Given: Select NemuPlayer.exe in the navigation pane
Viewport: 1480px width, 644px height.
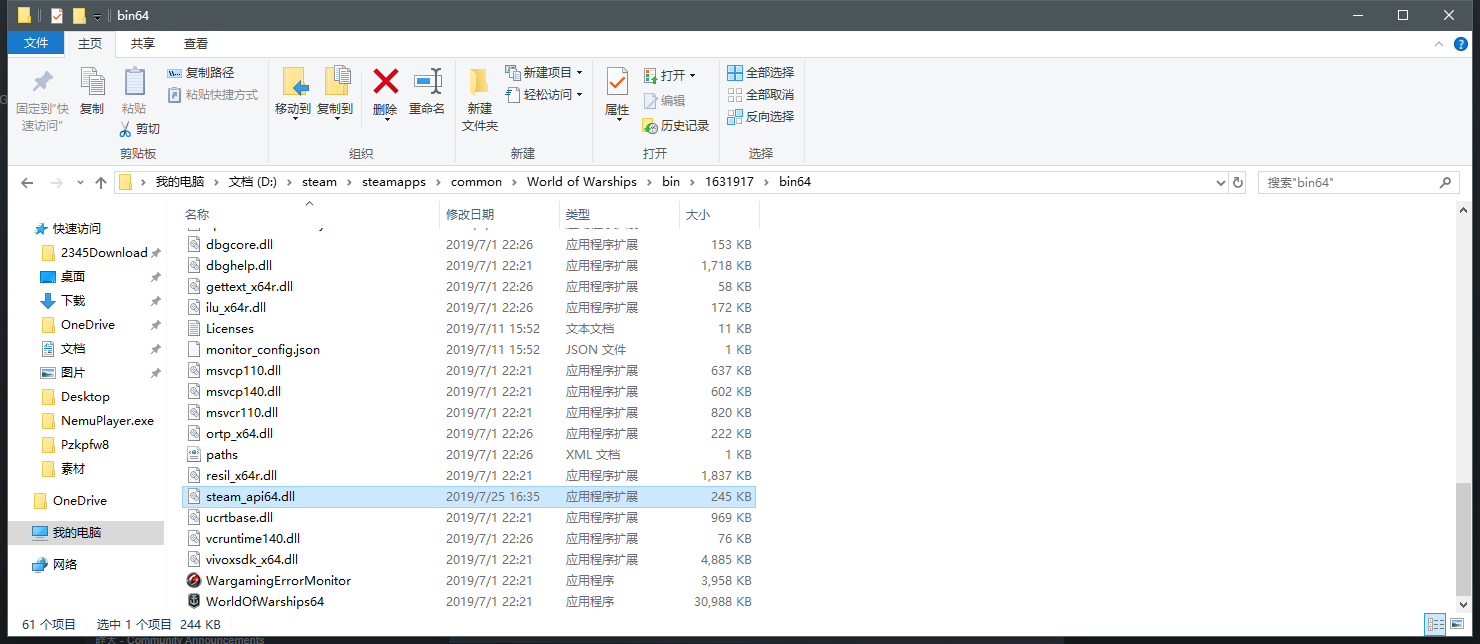Looking at the screenshot, I should (x=107, y=421).
